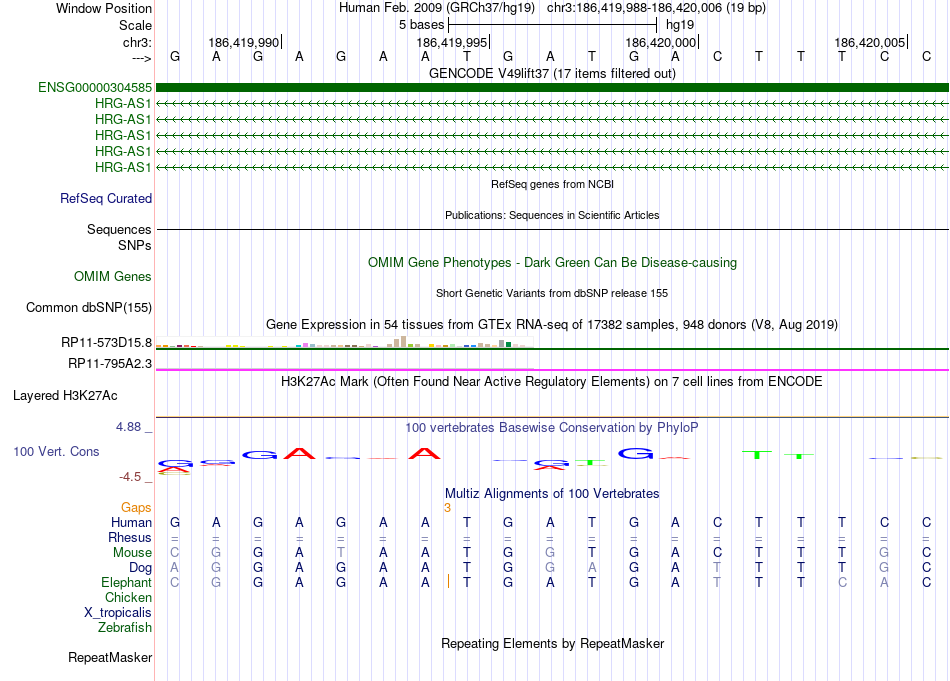The image size is (950, 681).
Task: Click the Human species label
Action: (x=131, y=522)
